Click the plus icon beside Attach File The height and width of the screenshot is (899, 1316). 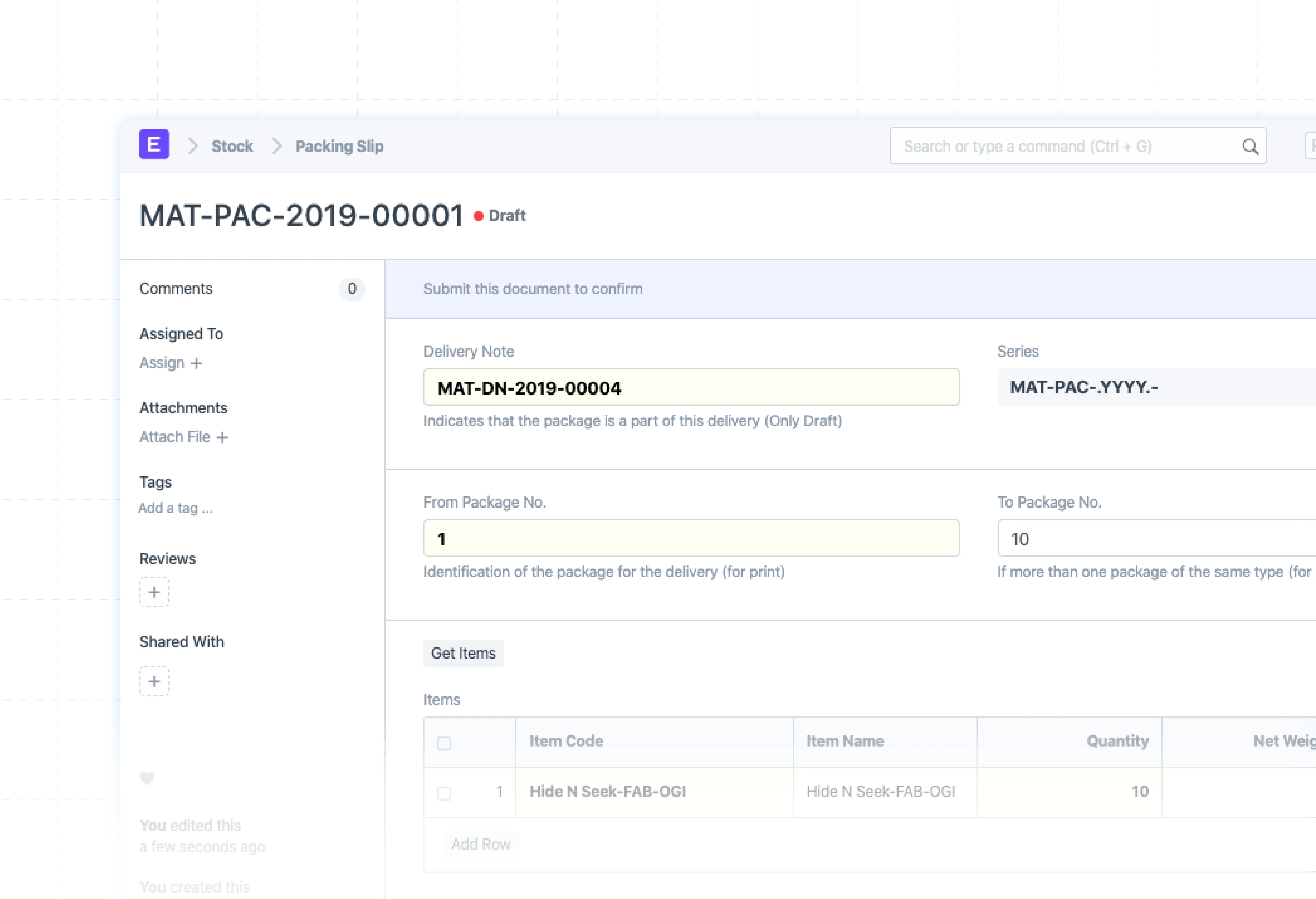(x=222, y=437)
